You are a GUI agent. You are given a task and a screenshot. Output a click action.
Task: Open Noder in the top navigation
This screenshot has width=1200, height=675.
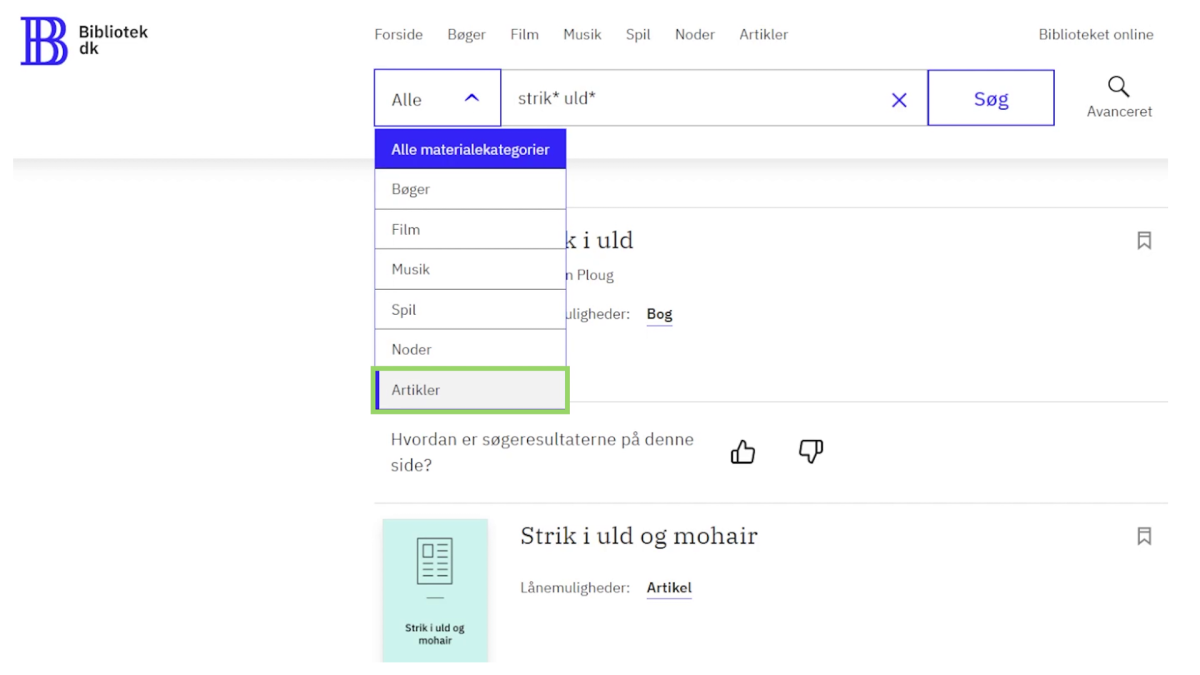coord(694,34)
